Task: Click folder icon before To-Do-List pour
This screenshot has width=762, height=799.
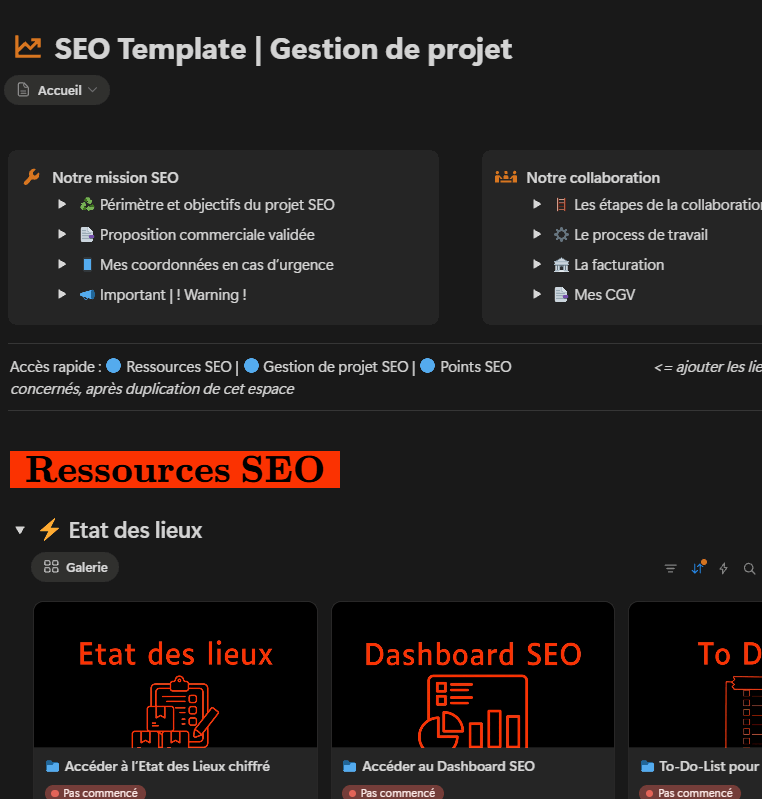Action: (x=647, y=766)
